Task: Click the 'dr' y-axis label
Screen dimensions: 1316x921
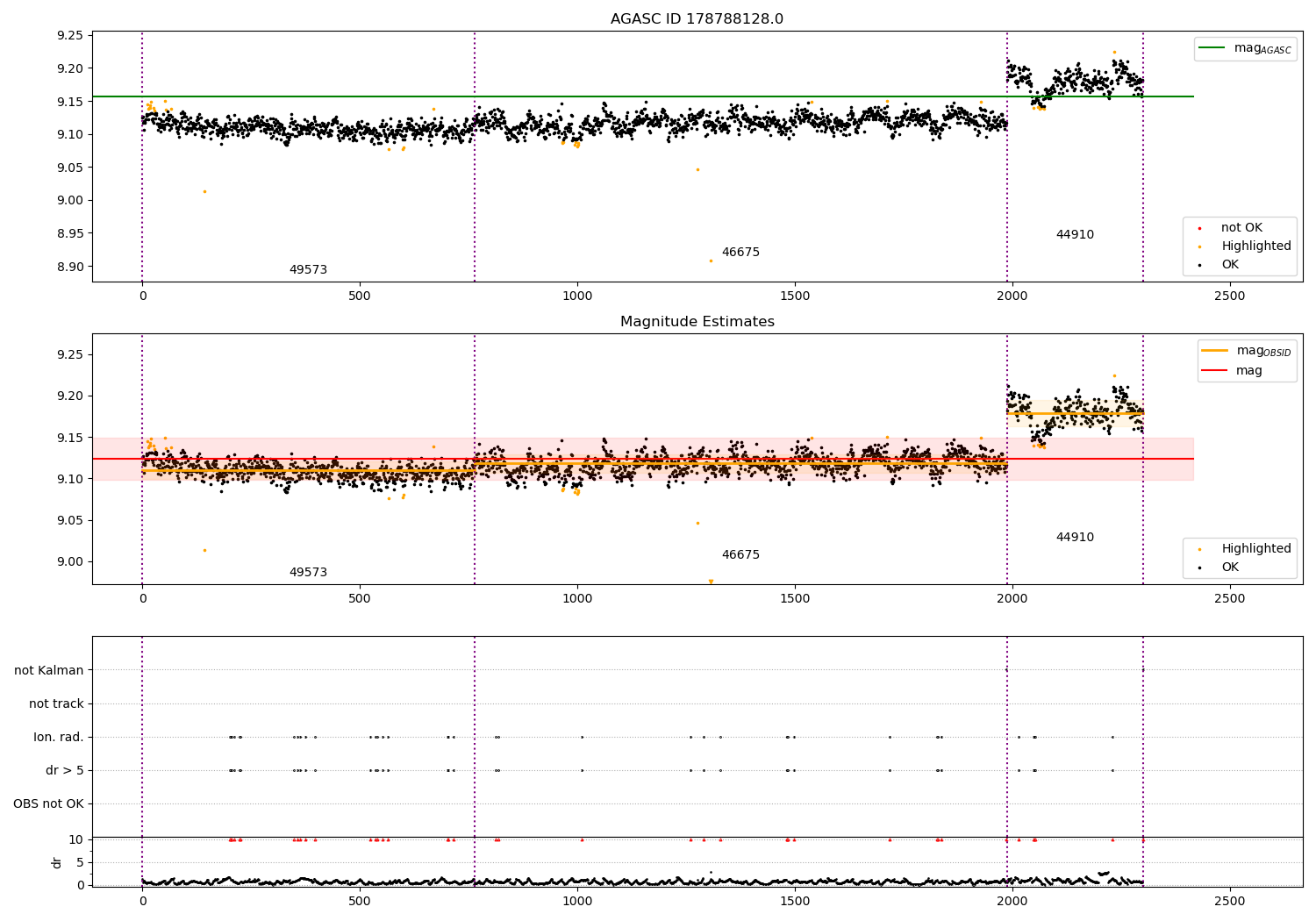Action: point(57,862)
